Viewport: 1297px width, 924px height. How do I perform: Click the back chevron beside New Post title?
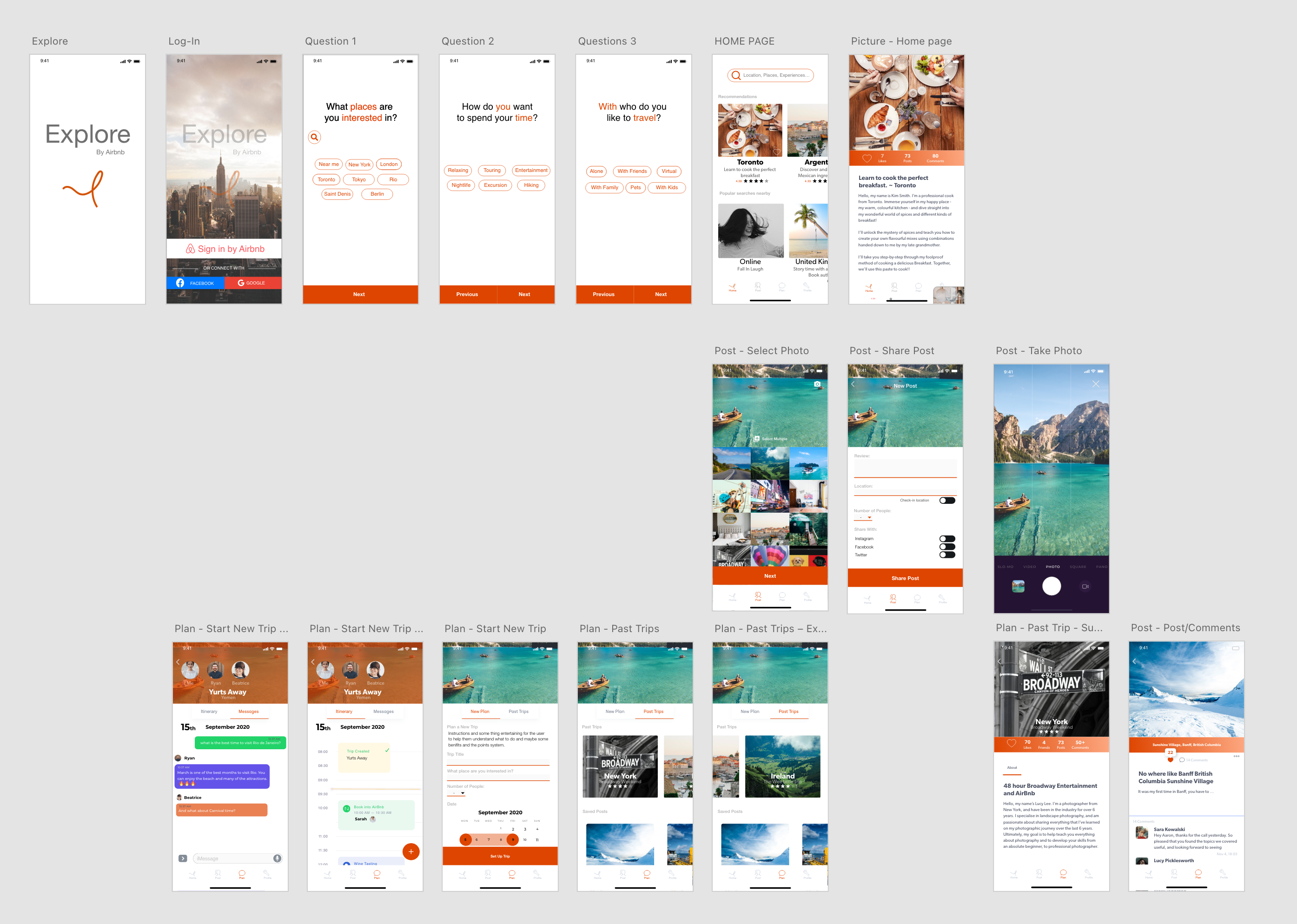coord(853,384)
